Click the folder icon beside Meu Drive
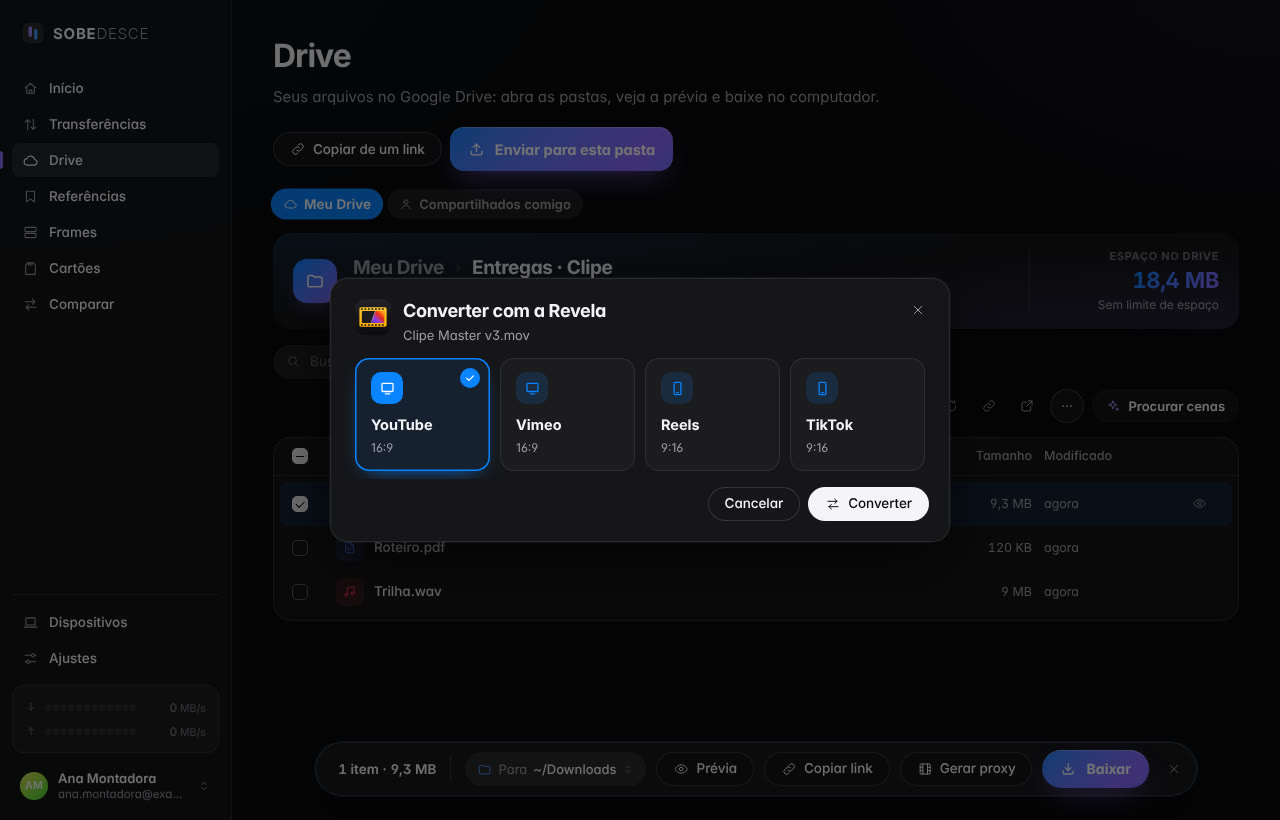This screenshot has height=820, width=1280. (x=315, y=281)
